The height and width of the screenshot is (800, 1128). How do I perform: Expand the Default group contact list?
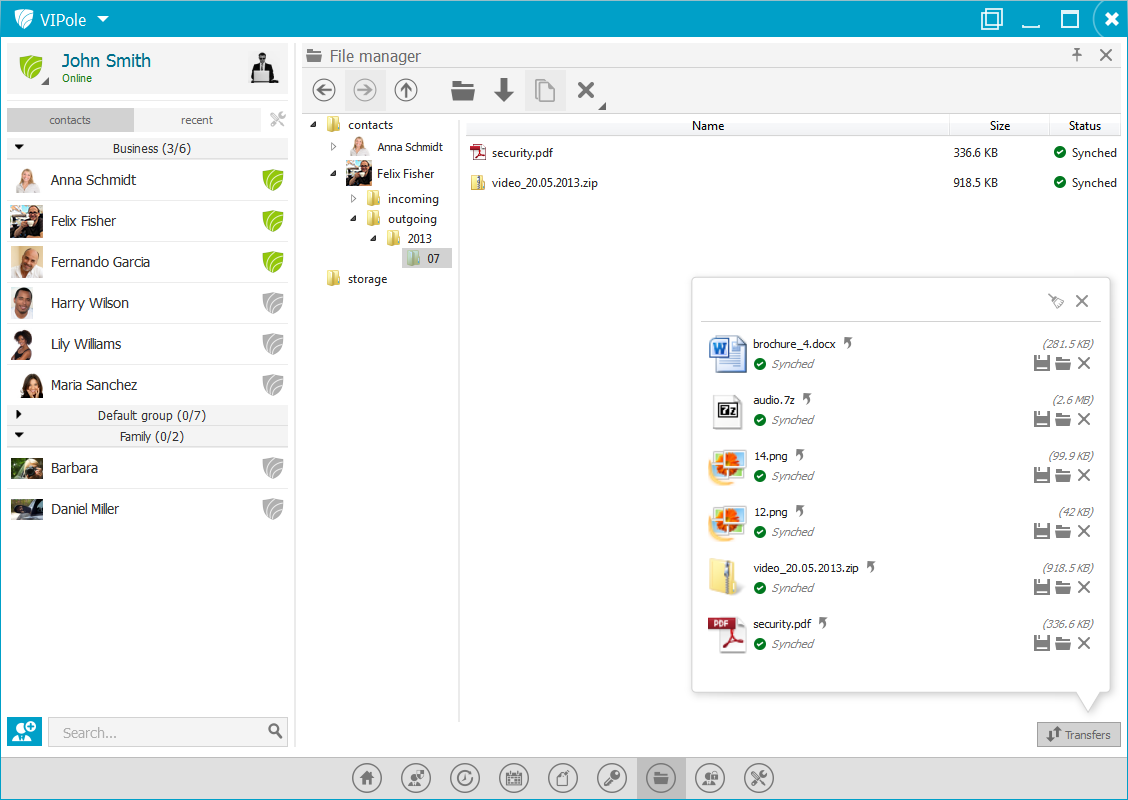click(x=19, y=415)
